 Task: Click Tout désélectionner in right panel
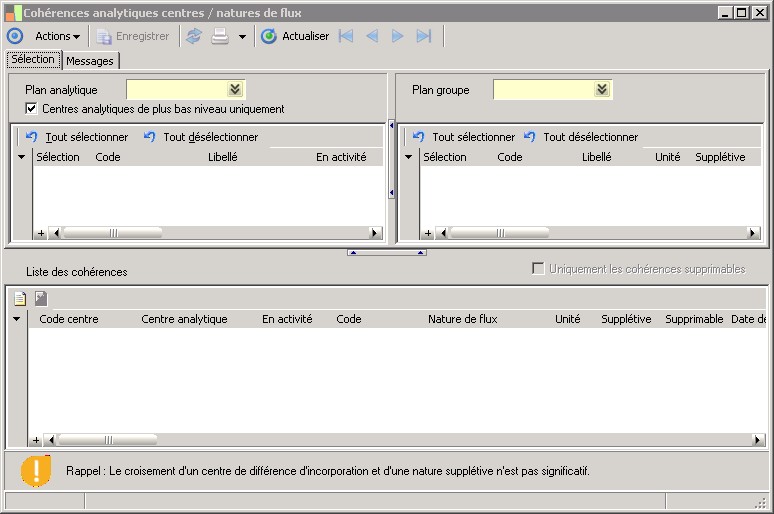(x=590, y=137)
